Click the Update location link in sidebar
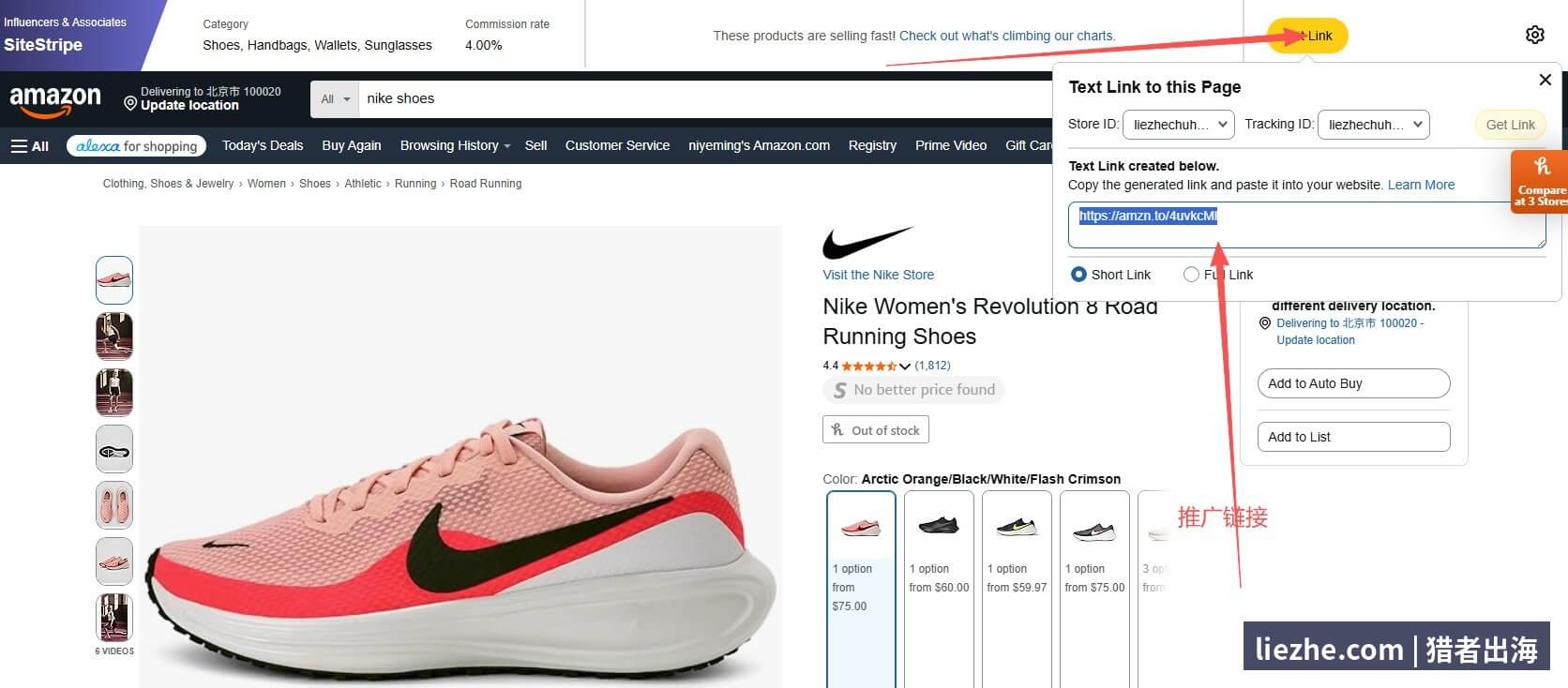Image resolution: width=1568 pixels, height=688 pixels. point(1315,340)
